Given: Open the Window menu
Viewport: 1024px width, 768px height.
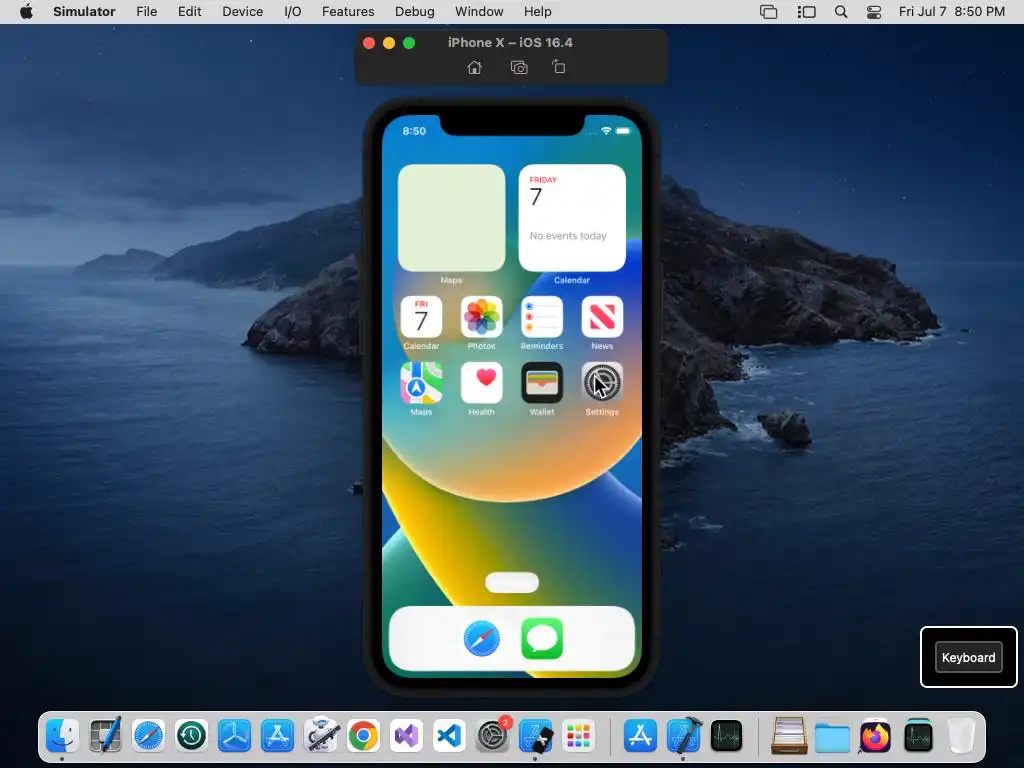Looking at the screenshot, I should pos(479,12).
